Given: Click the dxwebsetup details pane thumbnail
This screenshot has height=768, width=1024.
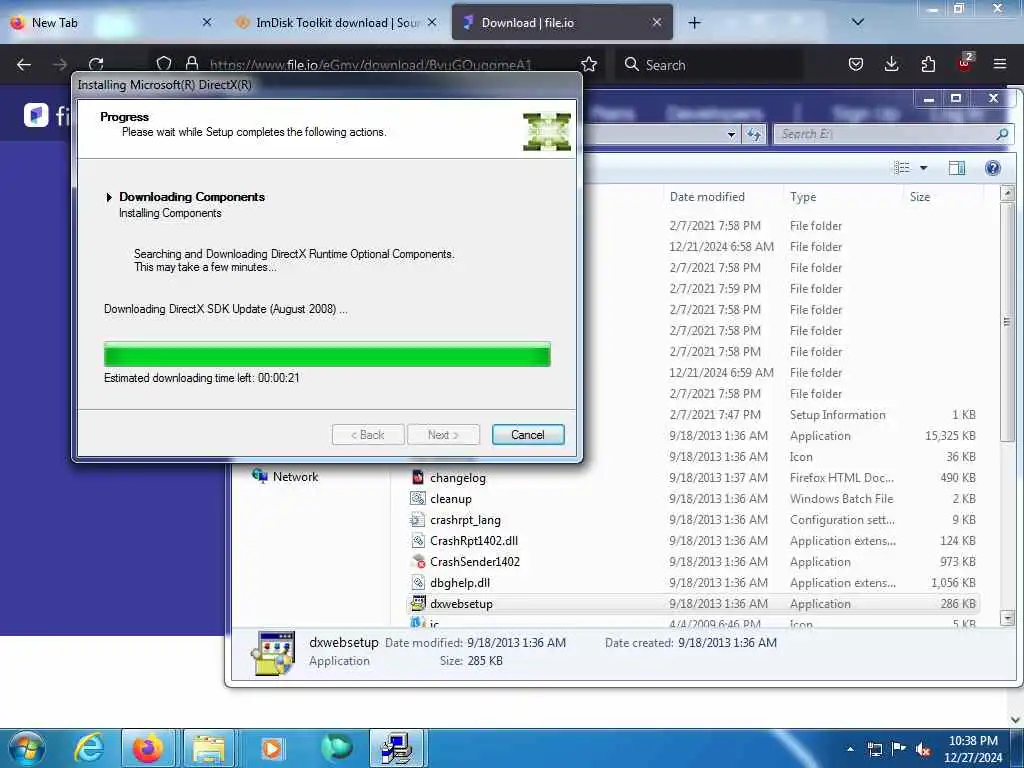Looking at the screenshot, I should click(x=274, y=652).
